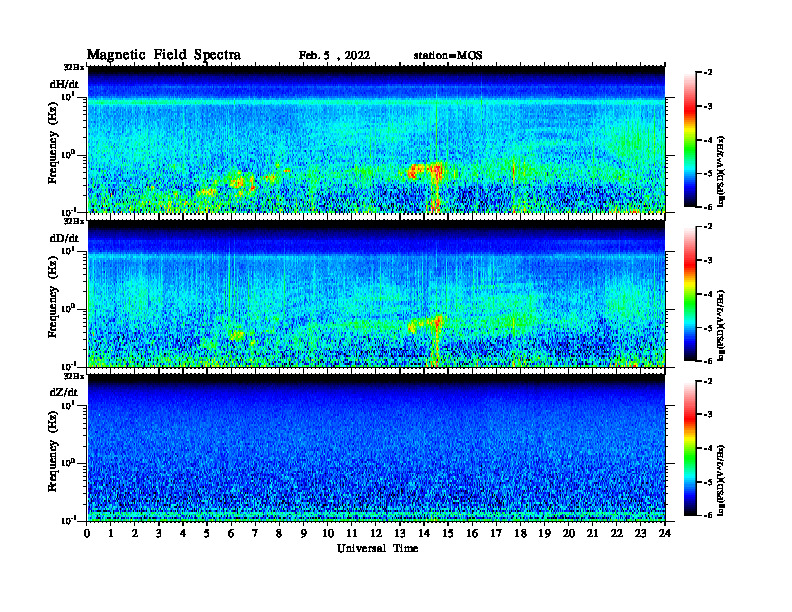This screenshot has width=792, height=612.
Task: Click the station=MOS label
Action: click(x=448, y=56)
